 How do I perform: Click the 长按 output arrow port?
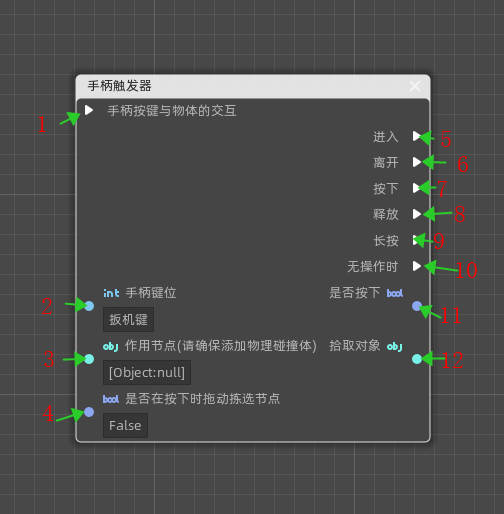(x=417, y=240)
